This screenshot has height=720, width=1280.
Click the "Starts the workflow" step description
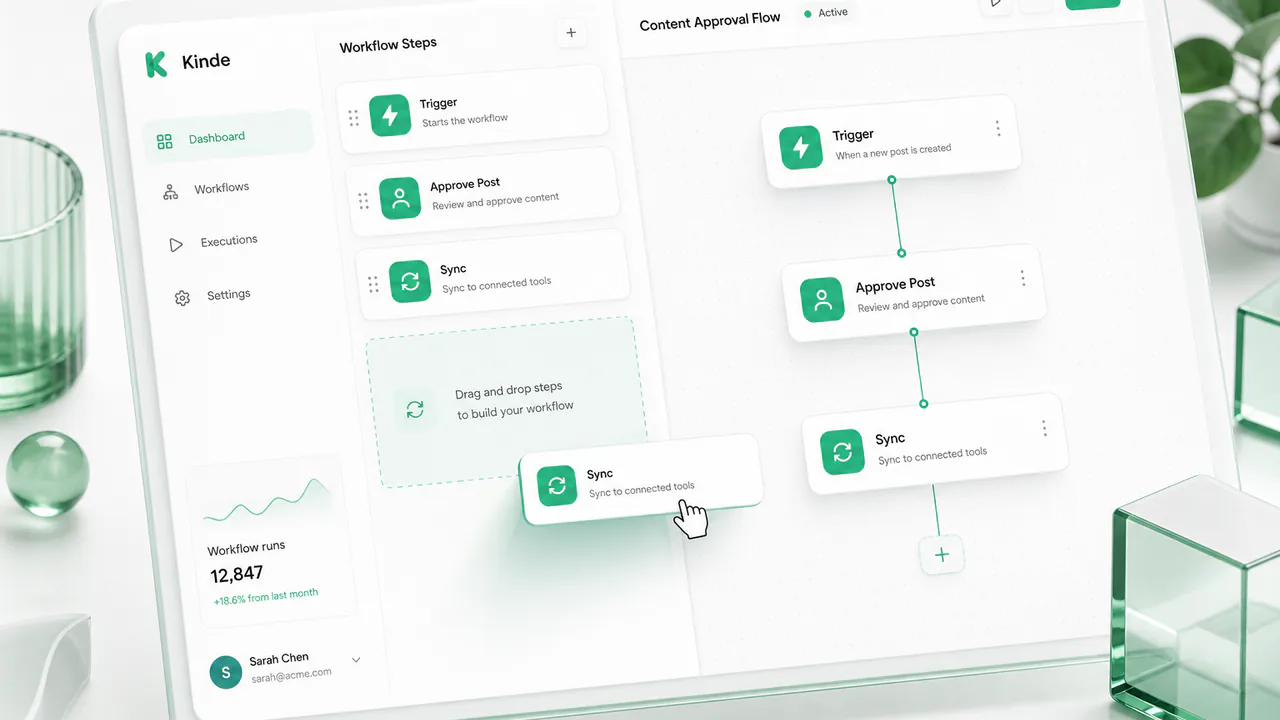[x=465, y=120]
